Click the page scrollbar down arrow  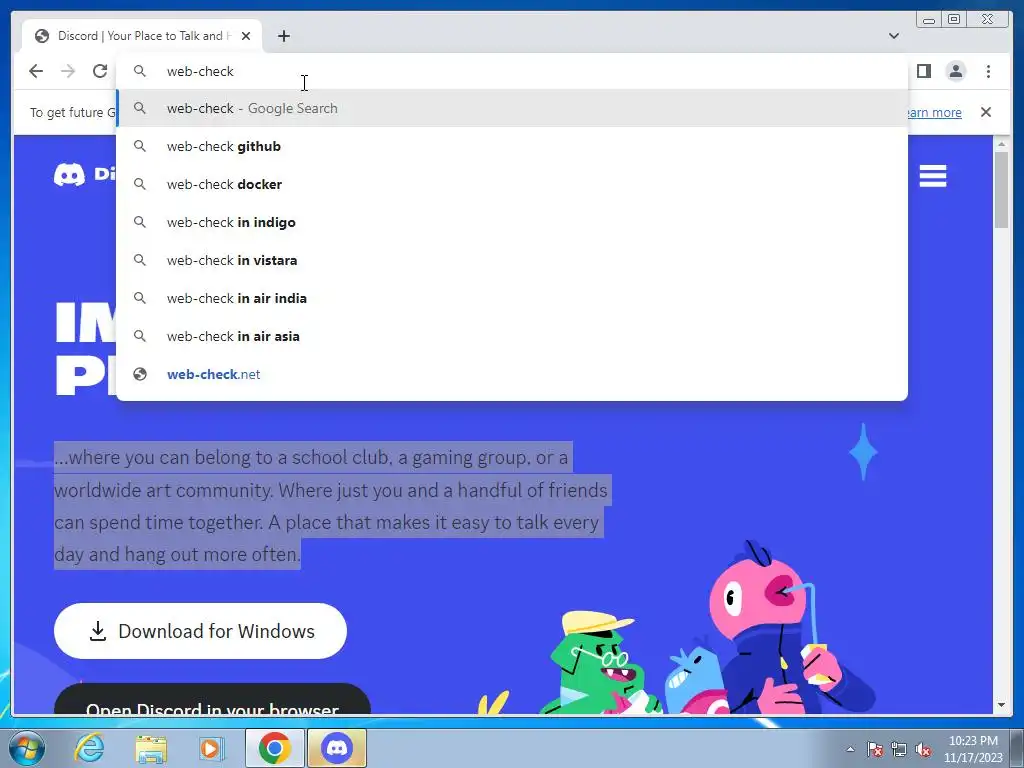[1001, 705]
